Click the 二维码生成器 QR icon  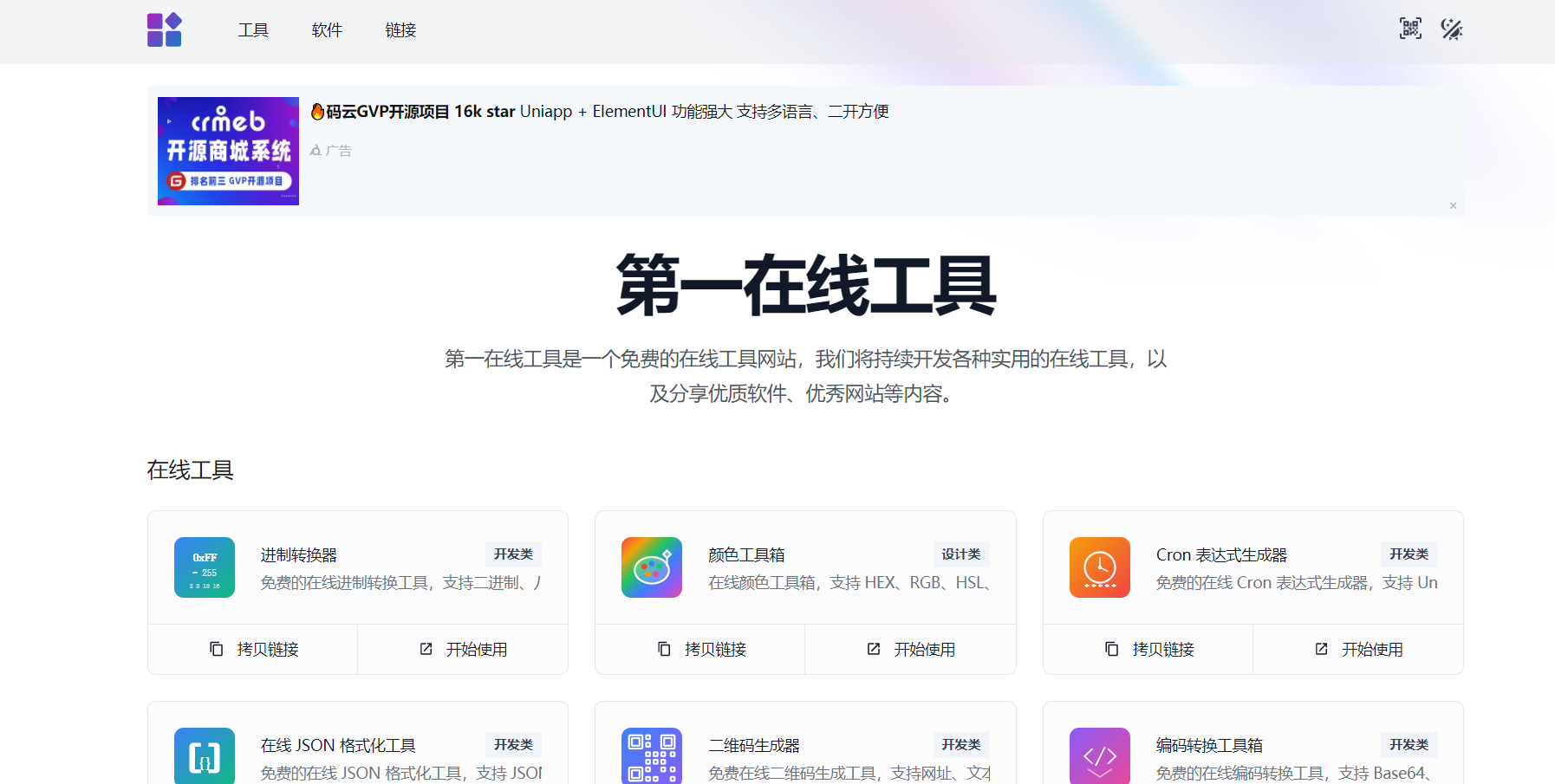coord(652,756)
